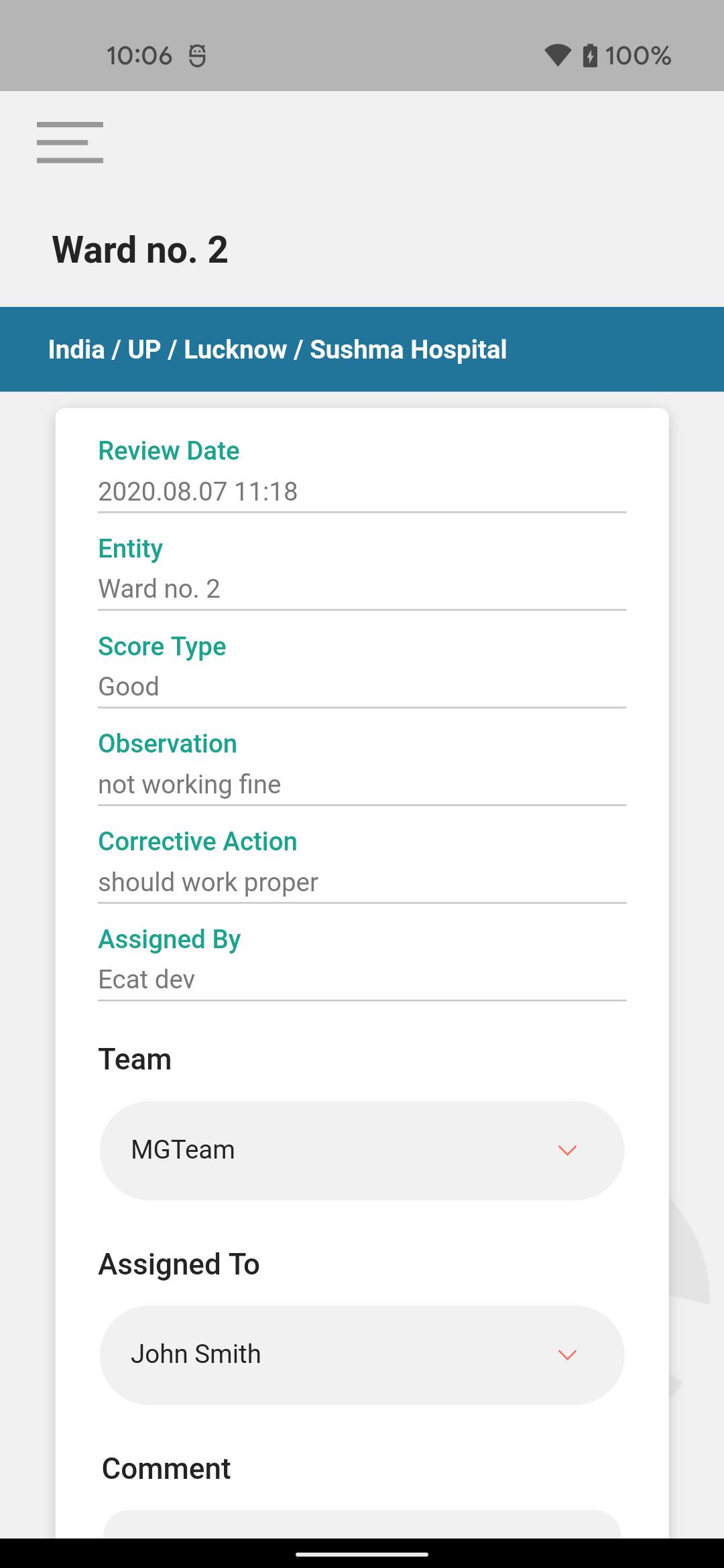This screenshot has height=1568, width=724.
Task: Tap the 100% battery percentage text
Action: point(638,56)
